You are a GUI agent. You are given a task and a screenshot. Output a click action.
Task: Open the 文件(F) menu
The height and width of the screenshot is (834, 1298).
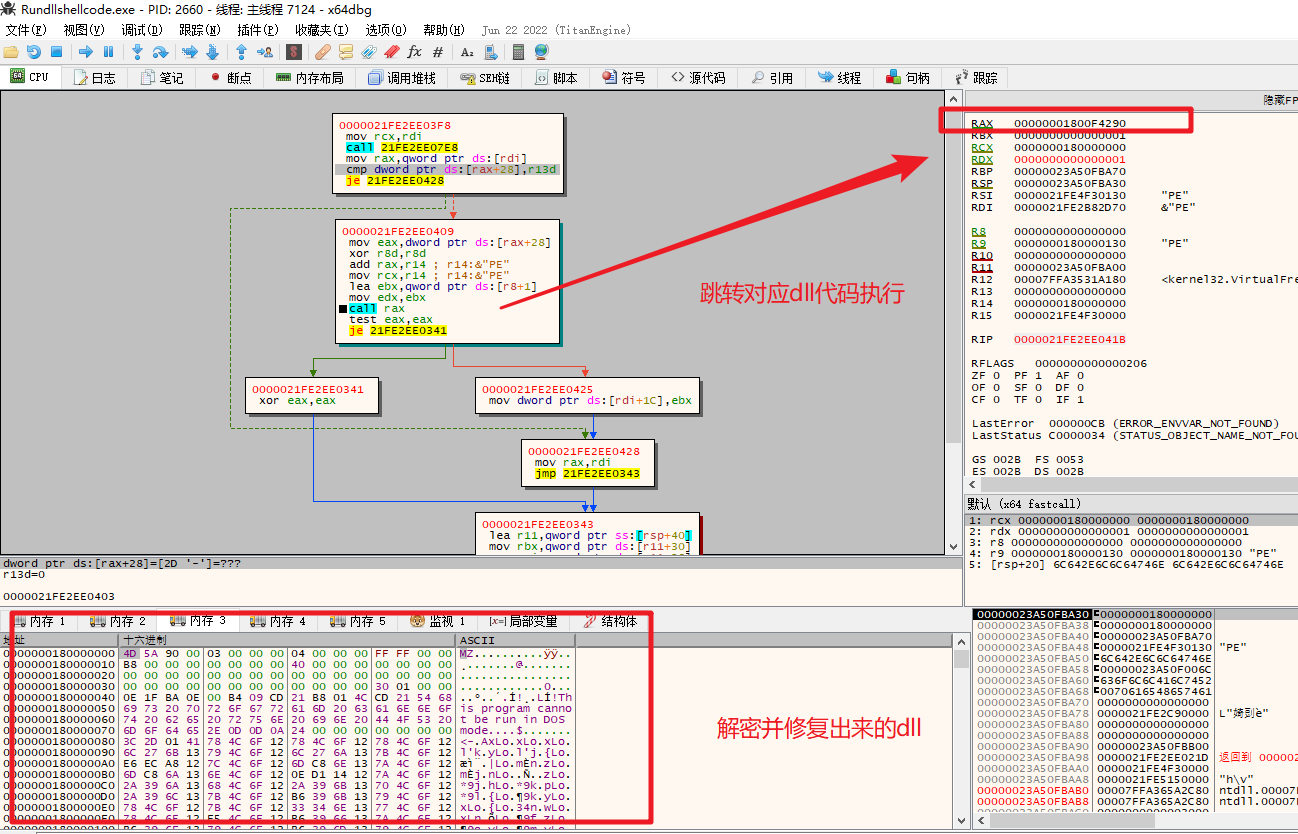pyautogui.click(x=27, y=30)
